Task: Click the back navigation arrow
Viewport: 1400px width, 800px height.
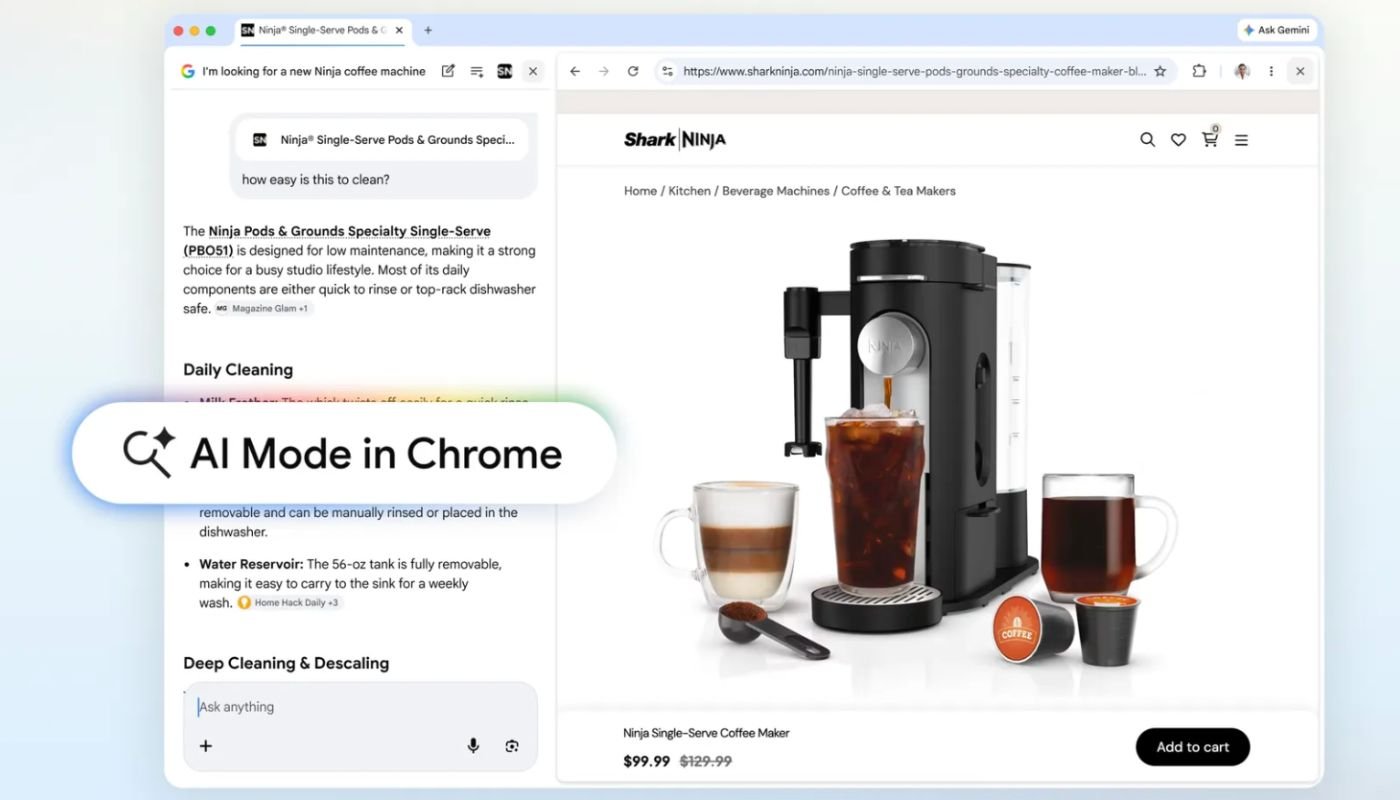Action: point(574,71)
